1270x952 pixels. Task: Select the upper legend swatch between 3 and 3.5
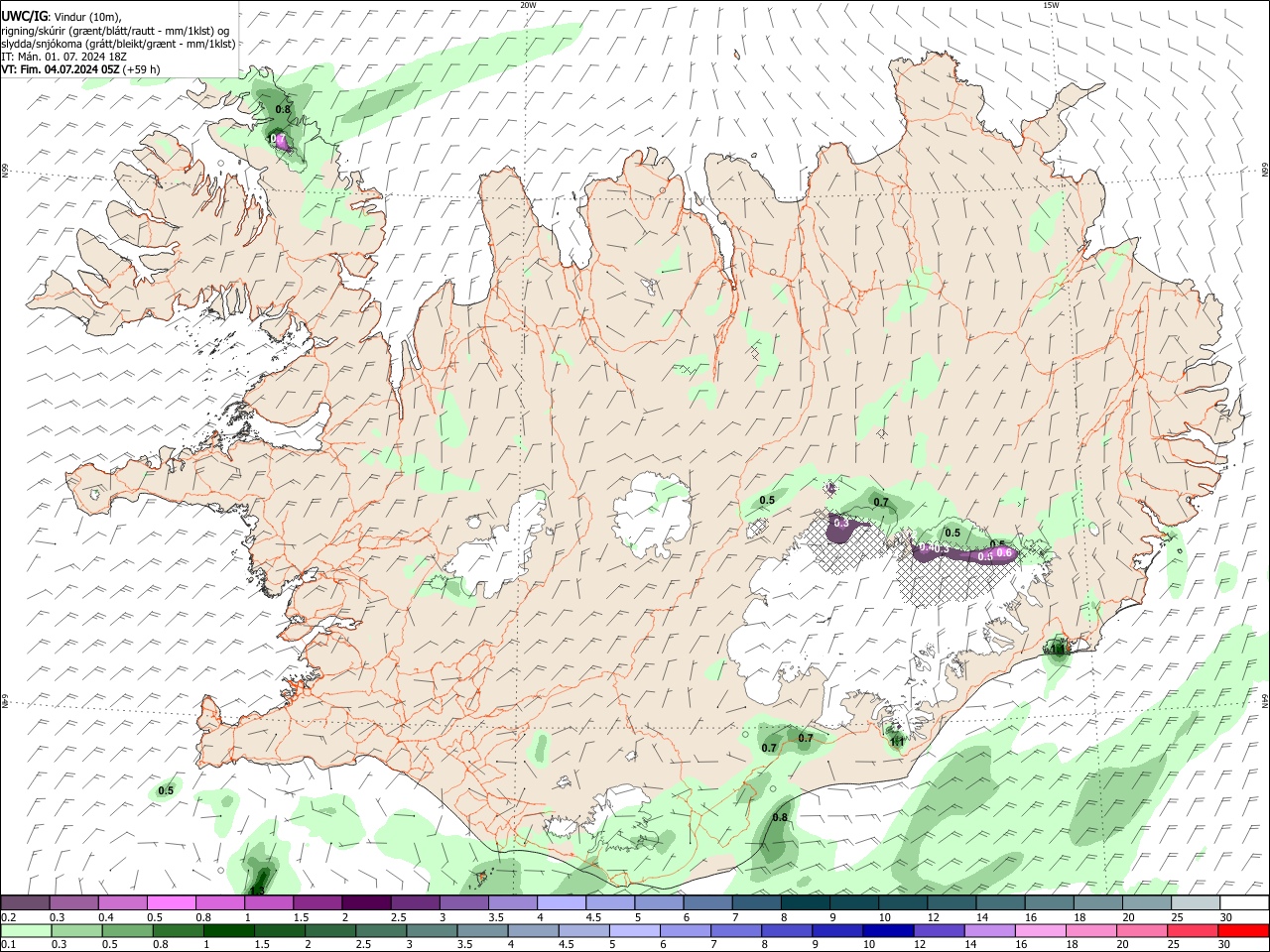(464, 903)
